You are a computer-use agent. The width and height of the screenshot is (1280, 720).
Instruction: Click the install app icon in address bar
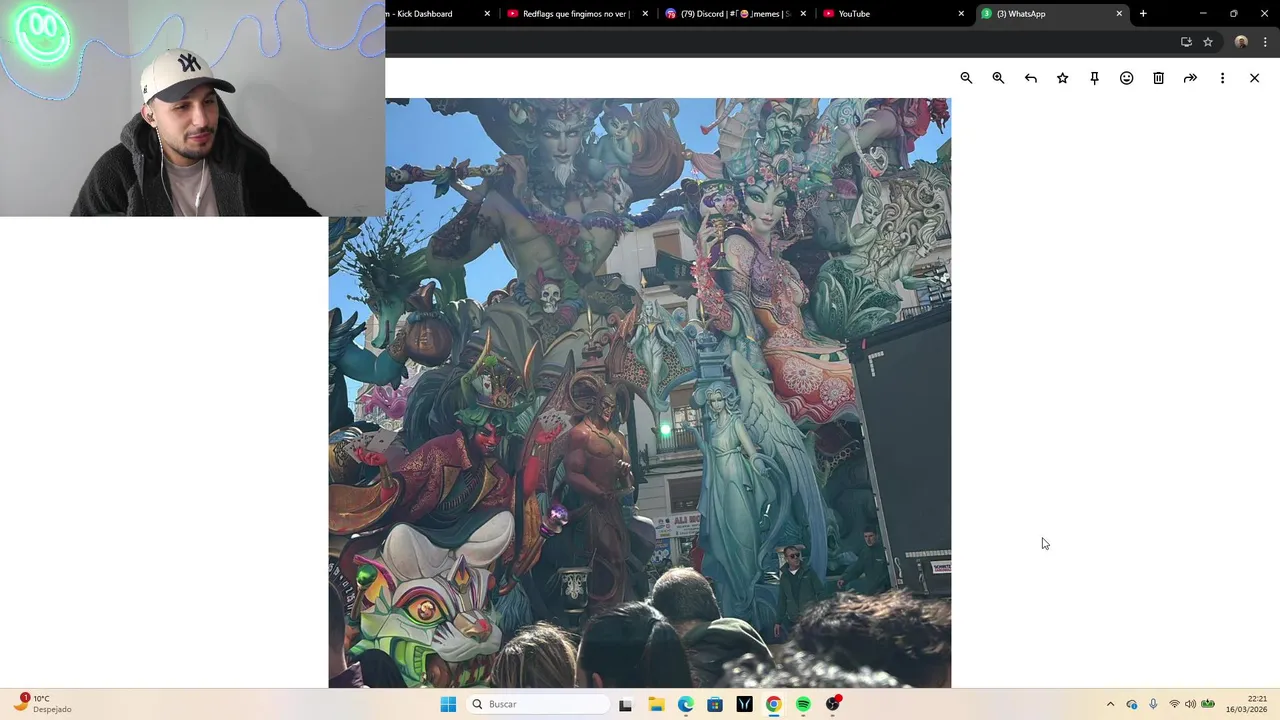coord(1186,42)
